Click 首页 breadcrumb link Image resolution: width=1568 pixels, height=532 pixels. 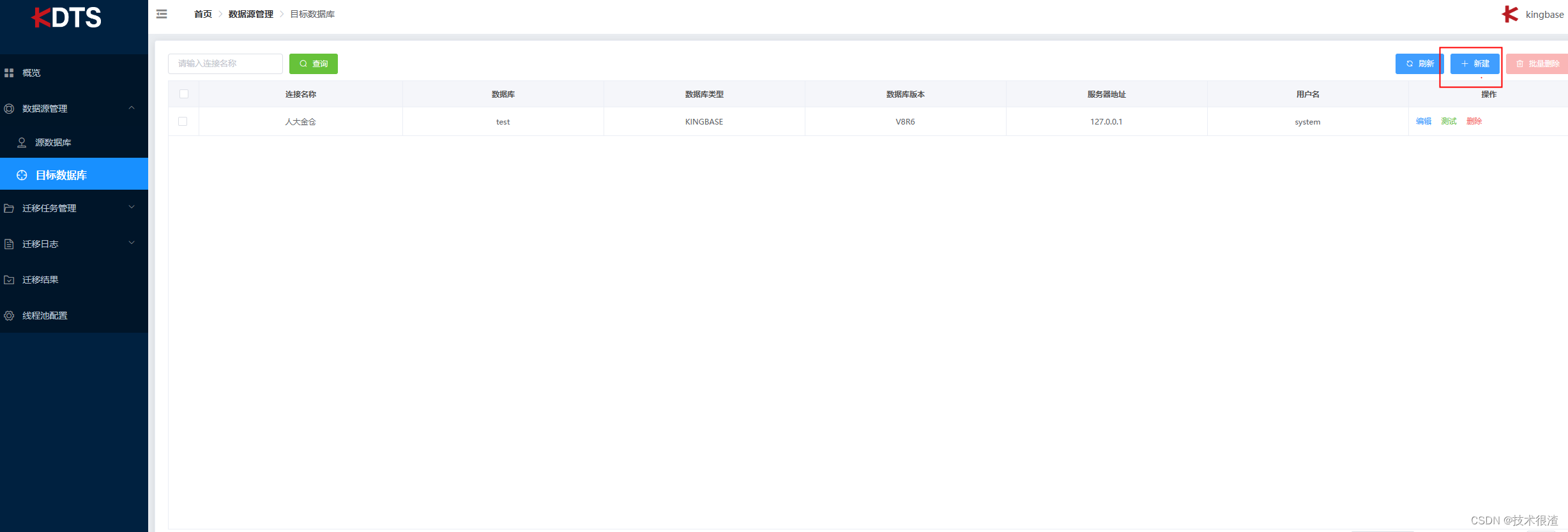(203, 14)
